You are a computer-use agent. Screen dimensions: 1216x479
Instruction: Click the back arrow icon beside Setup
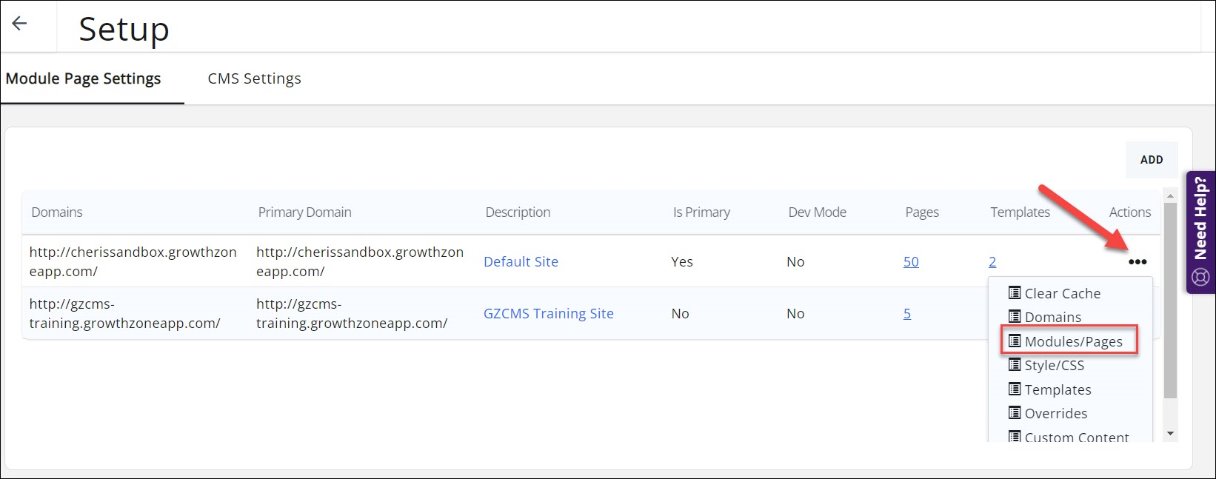pos(19,24)
